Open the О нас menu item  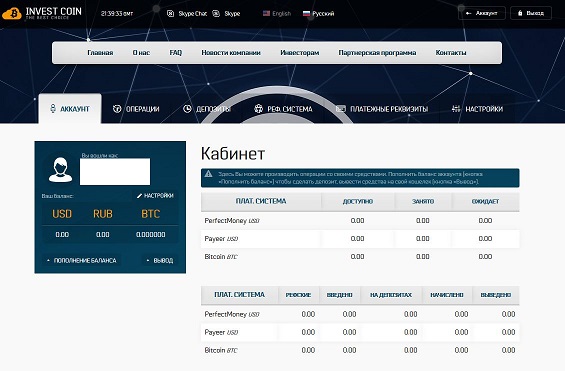coord(141,53)
